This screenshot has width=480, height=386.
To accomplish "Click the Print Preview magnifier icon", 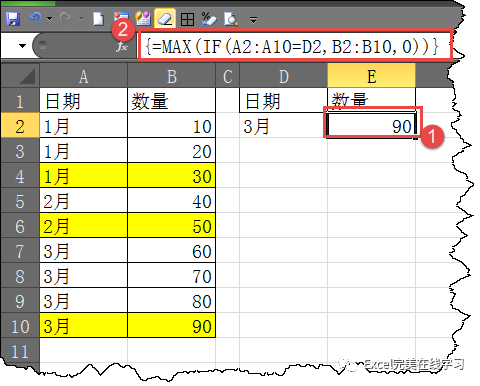I will [231, 19].
